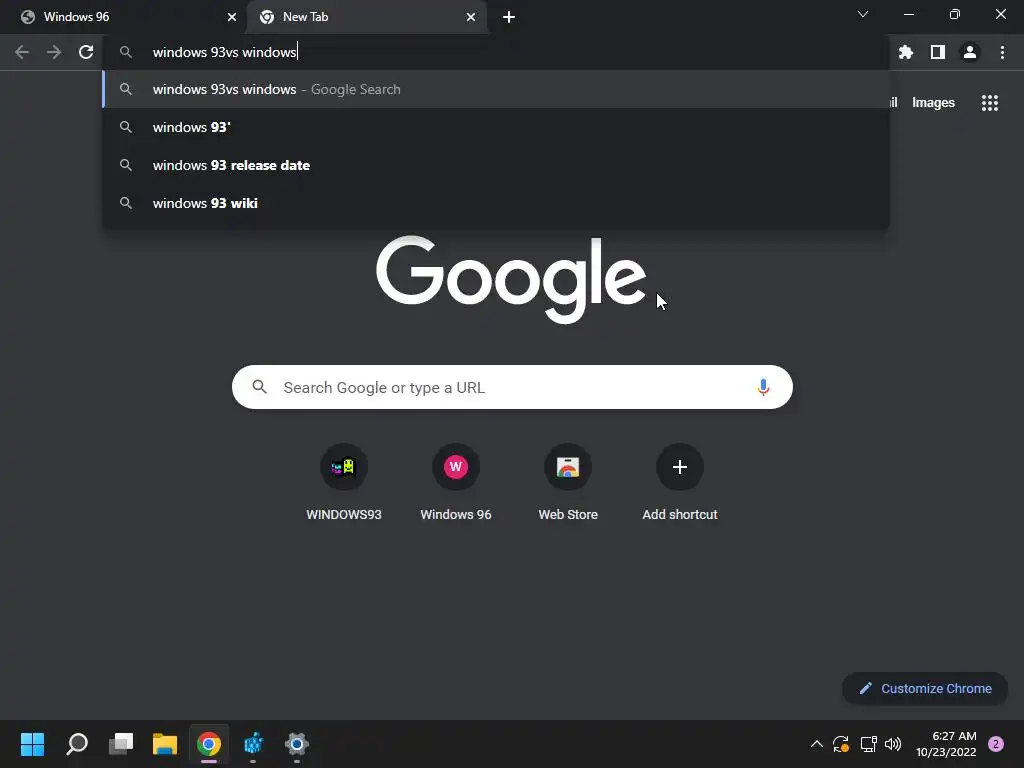
Task: Open taskbar Search magnifier
Action: click(x=76, y=744)
